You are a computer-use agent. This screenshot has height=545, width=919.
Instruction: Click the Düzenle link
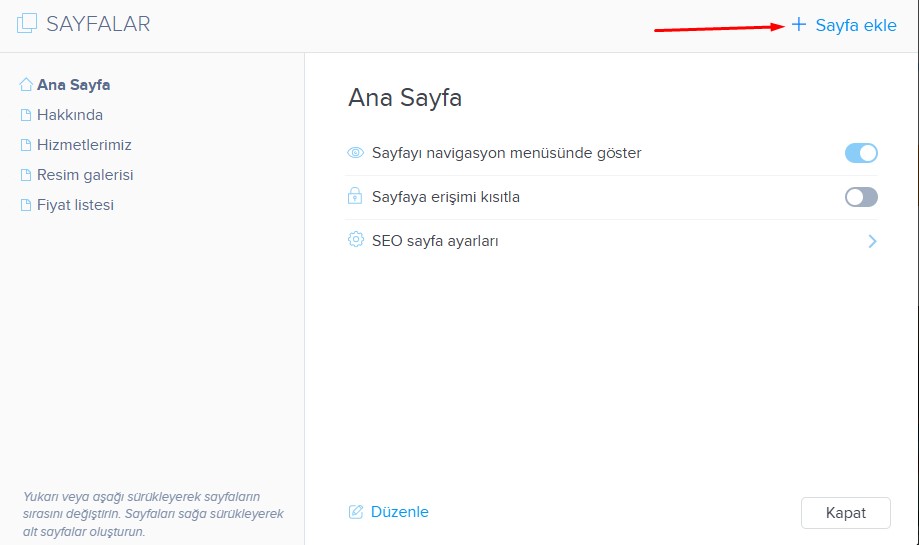tap(399, 512)
